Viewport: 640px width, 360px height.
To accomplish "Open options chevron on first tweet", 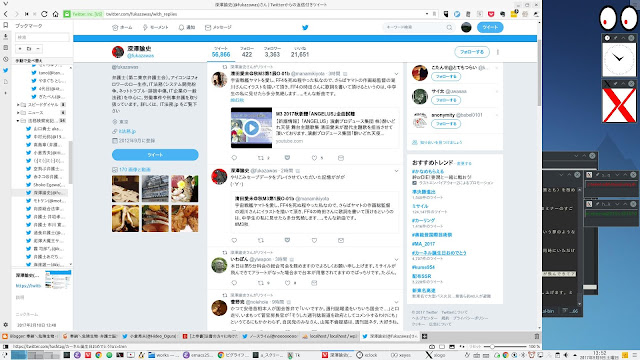I will (396, 74).
